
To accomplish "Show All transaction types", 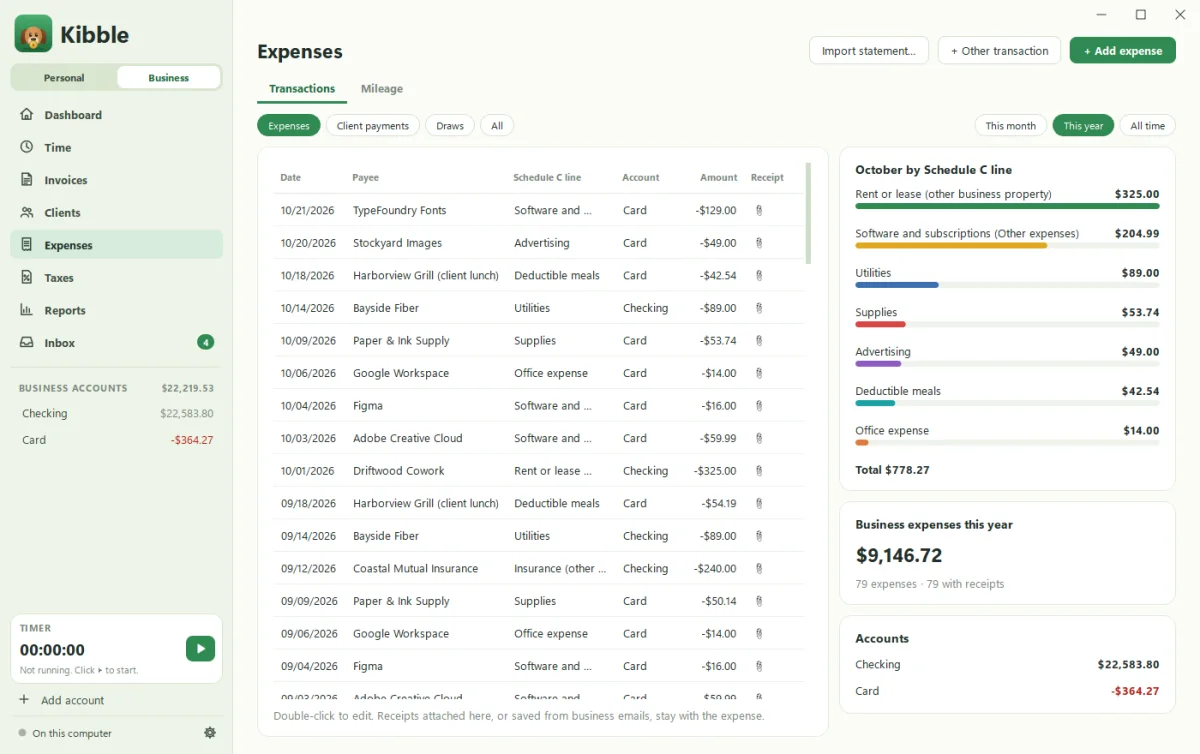I will click(497, 126).
